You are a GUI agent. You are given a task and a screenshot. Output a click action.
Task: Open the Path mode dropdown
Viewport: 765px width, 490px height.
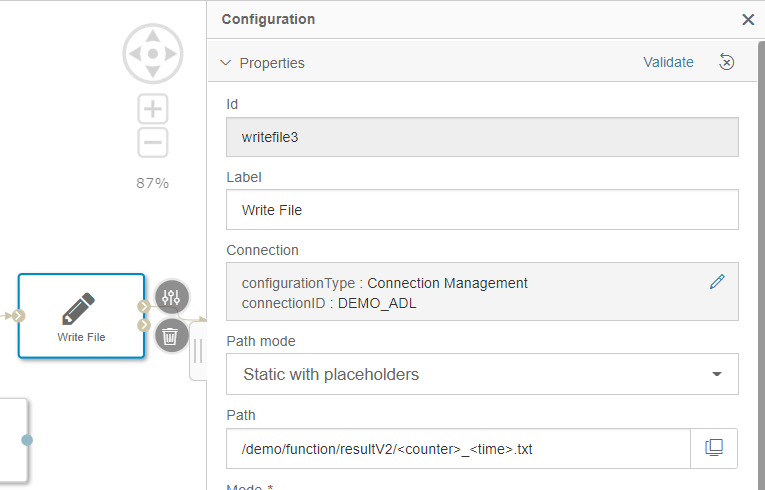(x=482, y=374)
